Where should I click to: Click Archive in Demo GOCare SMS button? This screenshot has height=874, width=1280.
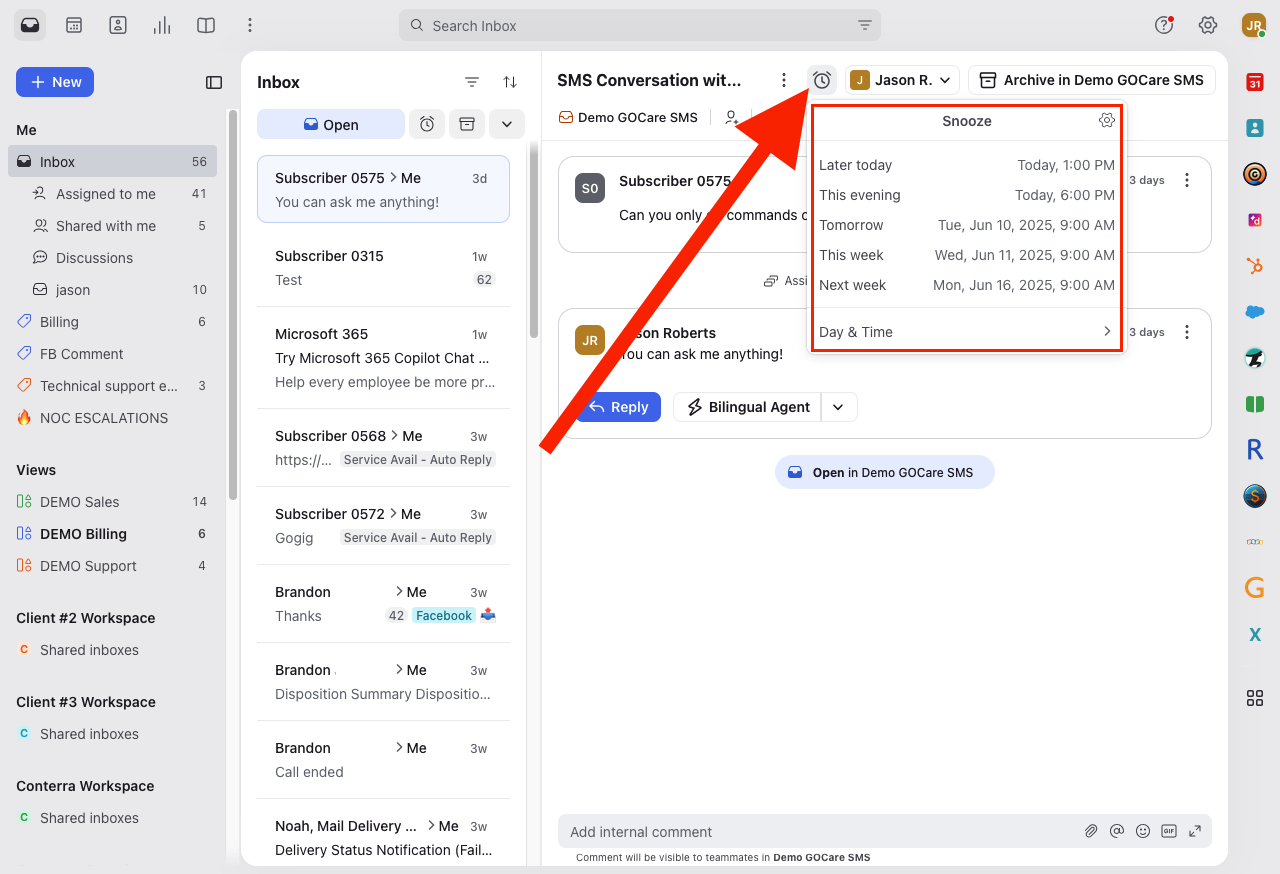point(1092,80)
